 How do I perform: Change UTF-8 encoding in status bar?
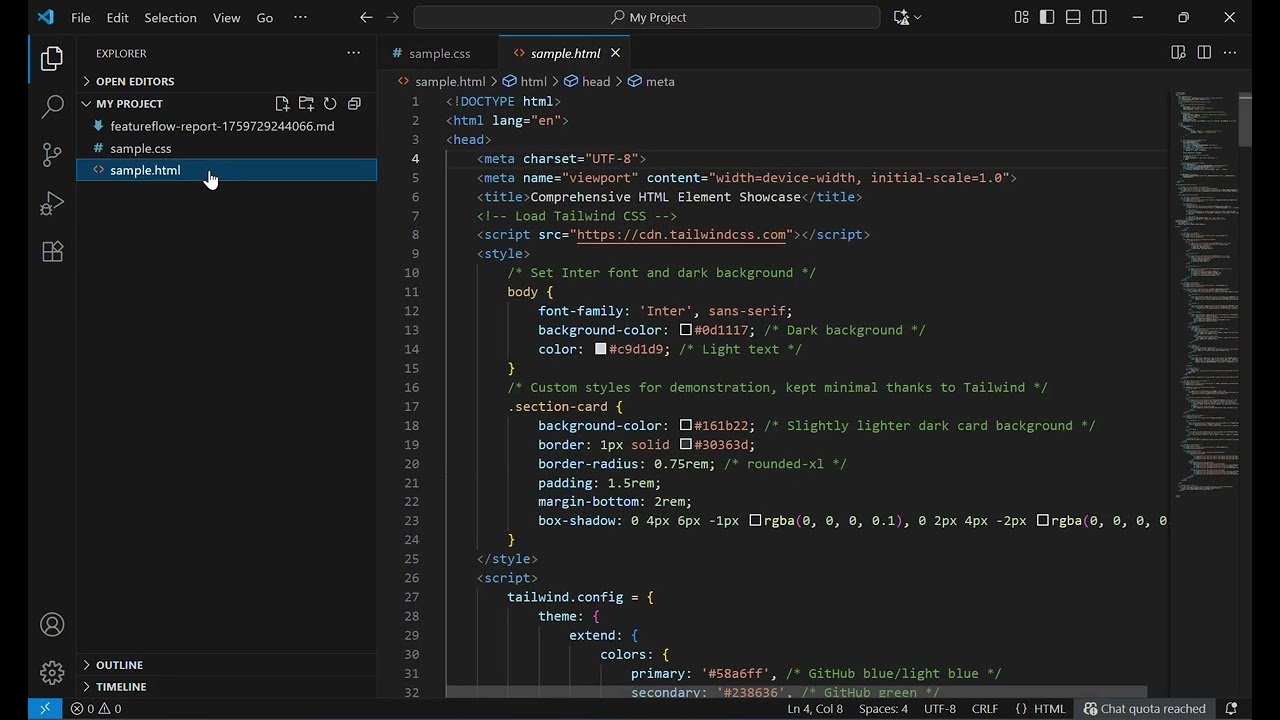(940, 709)
